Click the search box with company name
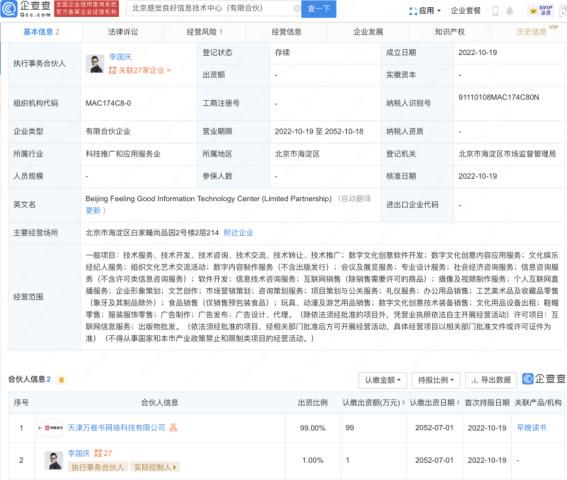This screenshot has height=480, width=567. point(213,8)
